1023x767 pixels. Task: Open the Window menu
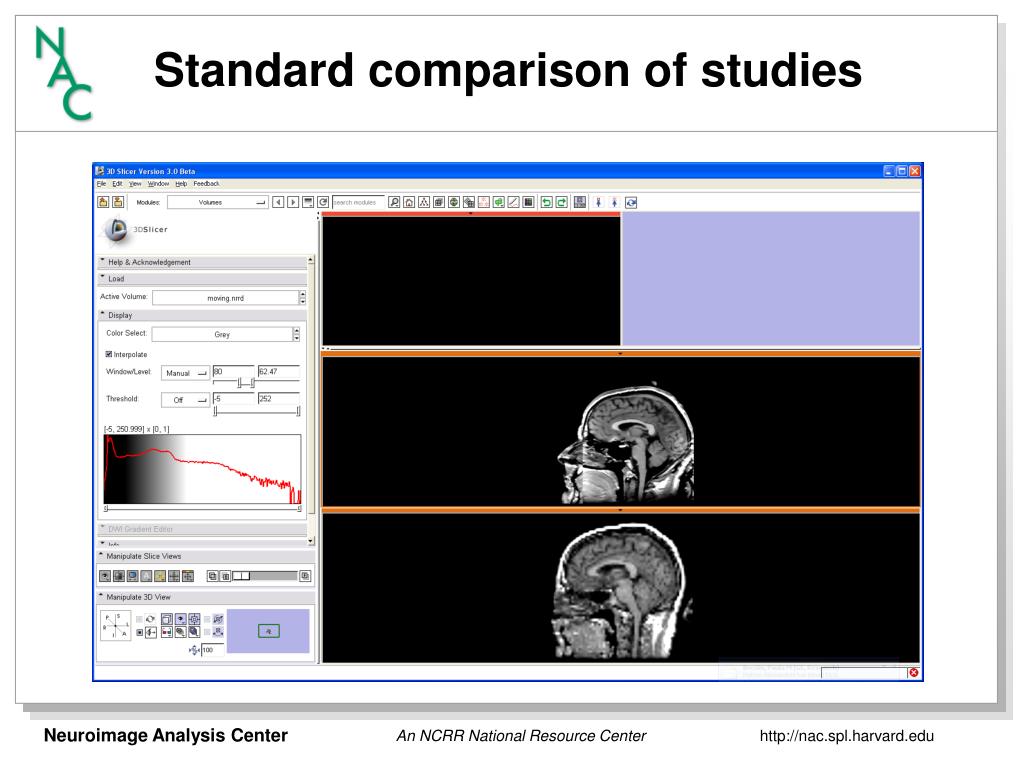click(x=158, y=184)
